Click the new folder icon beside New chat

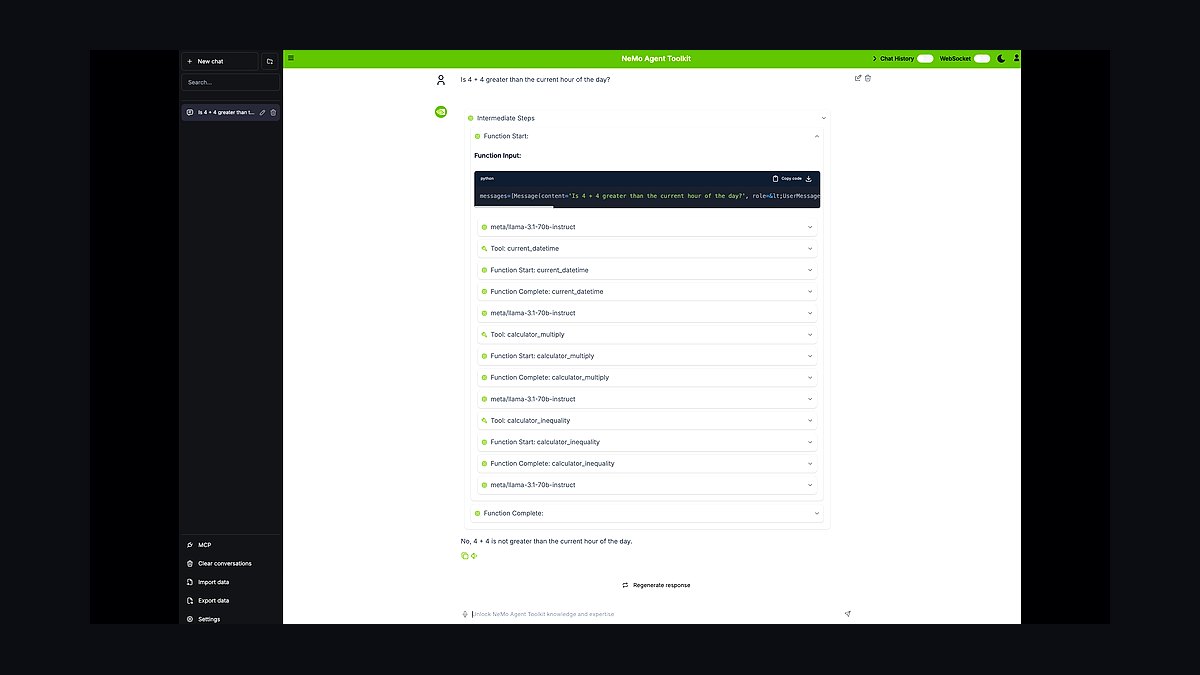tap(270, 61)
